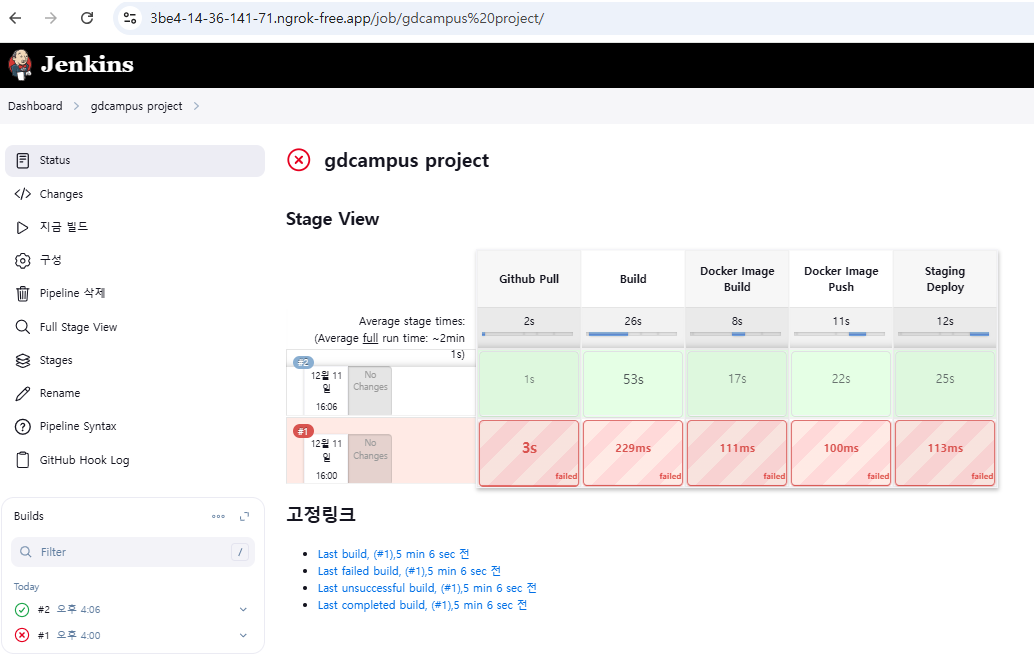Open build #1 오후 4:00 in Builds list
1034x661 pixels.
pyautogui.click(x=69, y=635)
